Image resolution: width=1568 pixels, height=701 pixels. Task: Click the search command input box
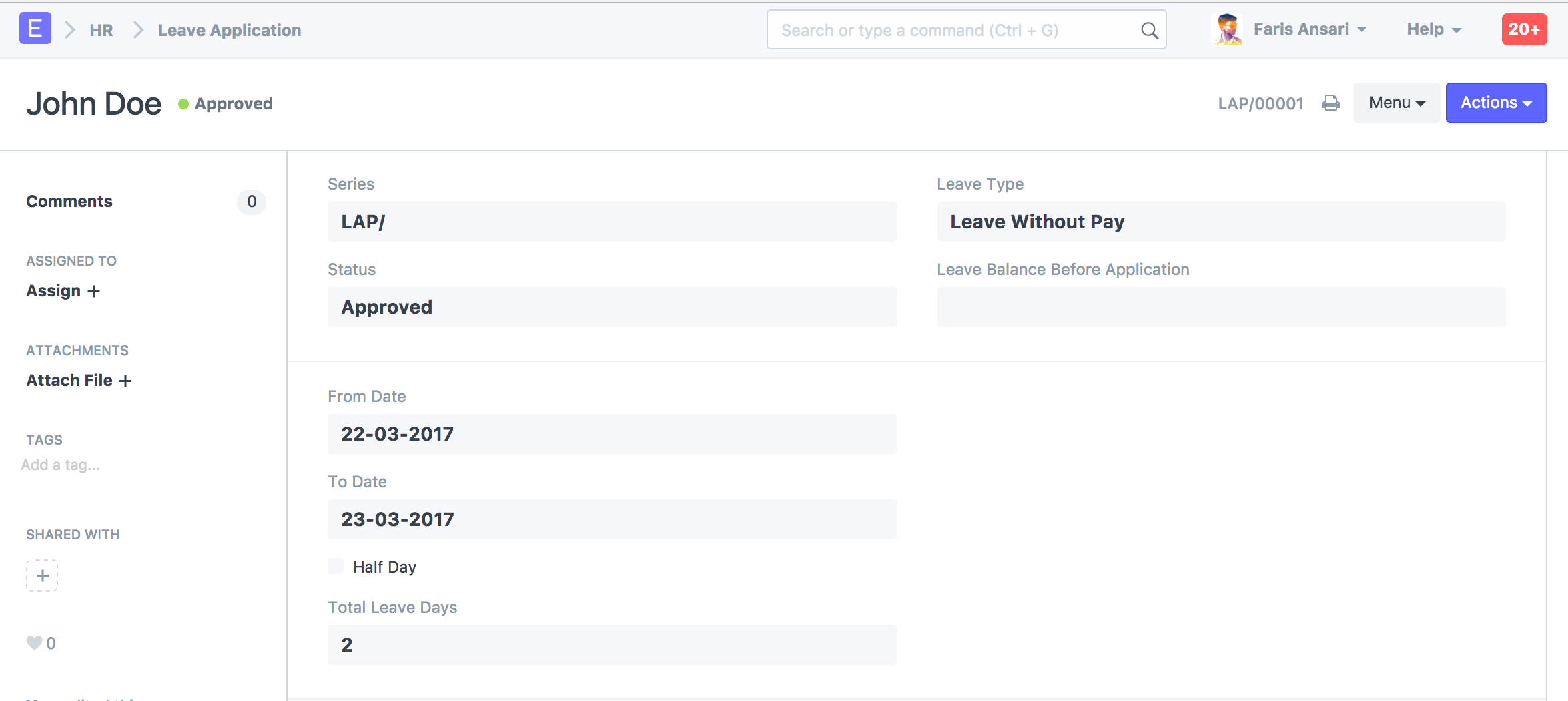[x=966, y=30]
